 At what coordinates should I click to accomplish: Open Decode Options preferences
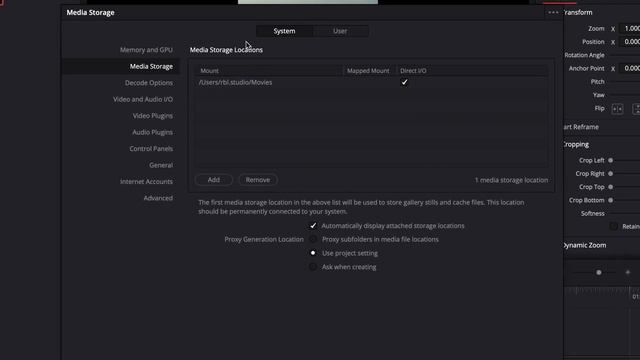point(149,83)
